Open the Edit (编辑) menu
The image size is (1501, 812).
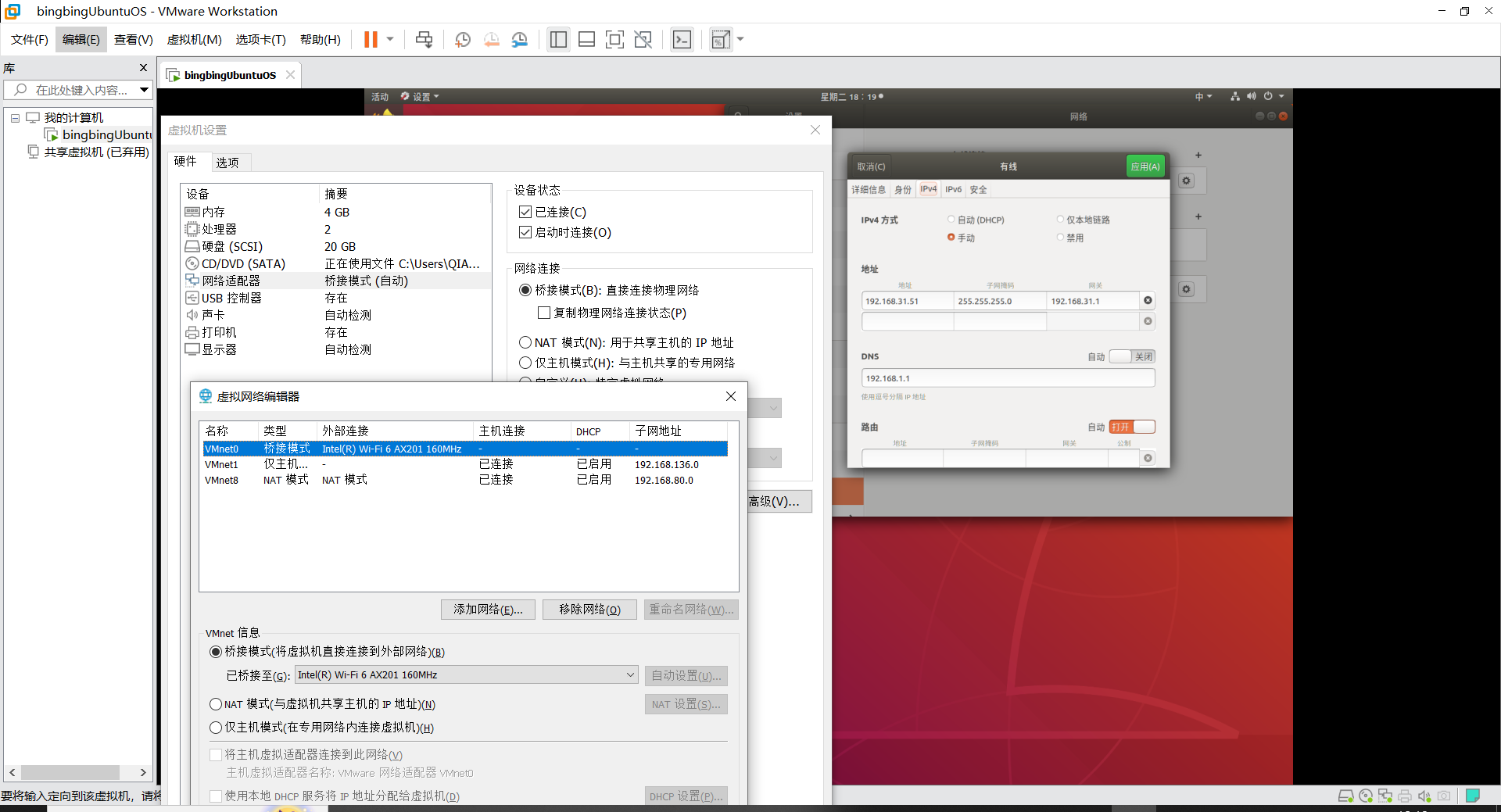[x=81, y=40]
